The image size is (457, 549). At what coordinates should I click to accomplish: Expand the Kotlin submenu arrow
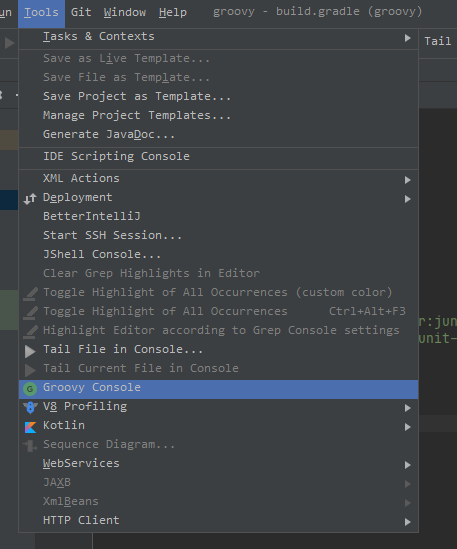pos(407,427)
